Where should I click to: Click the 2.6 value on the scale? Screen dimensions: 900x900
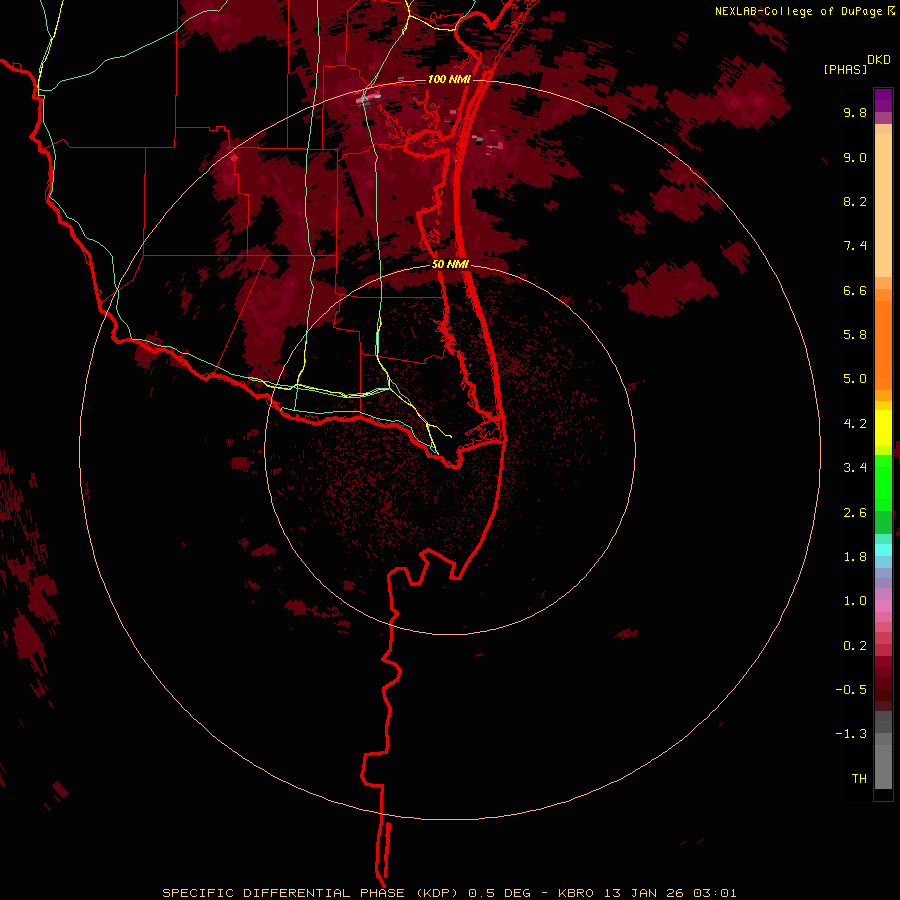click(x=855, y=513)
